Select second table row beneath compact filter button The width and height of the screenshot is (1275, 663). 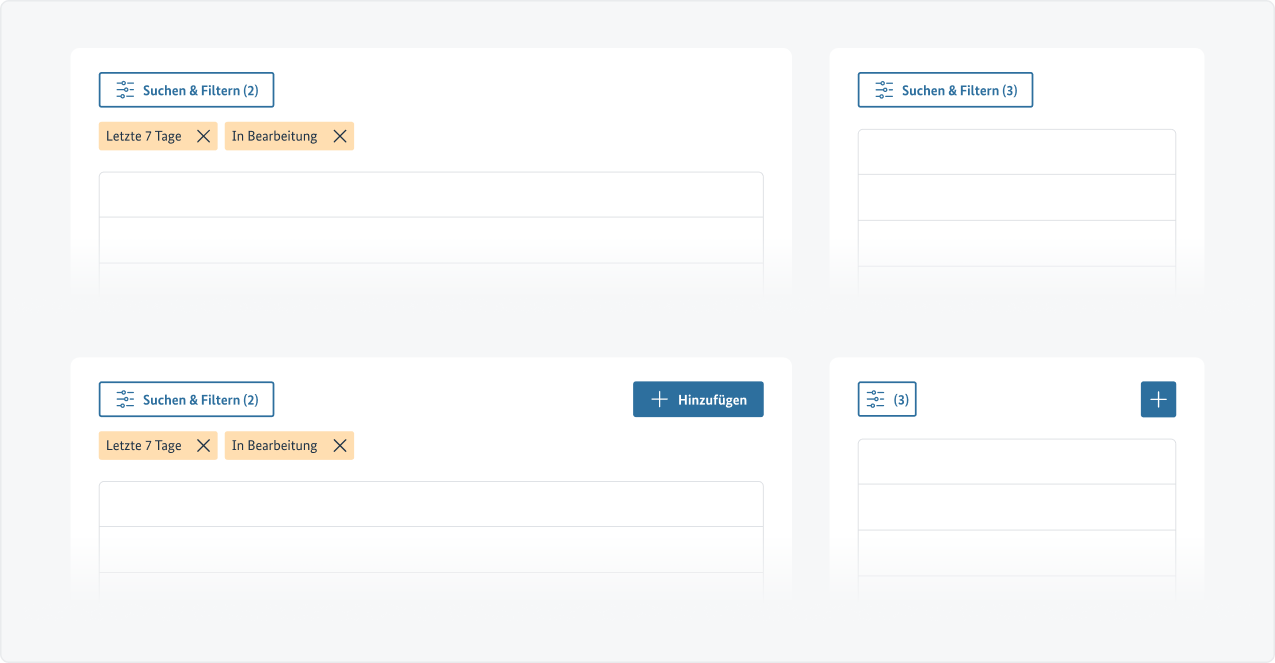[1017, 508]
